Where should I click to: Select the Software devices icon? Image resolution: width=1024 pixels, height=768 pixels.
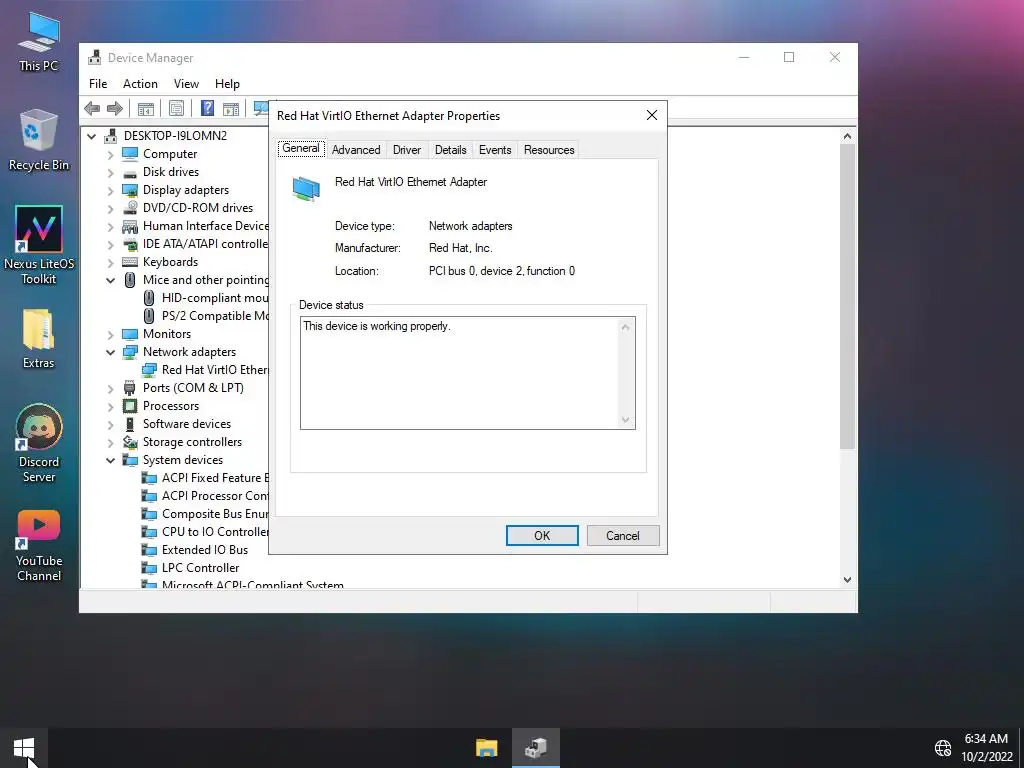click(130, 424)
